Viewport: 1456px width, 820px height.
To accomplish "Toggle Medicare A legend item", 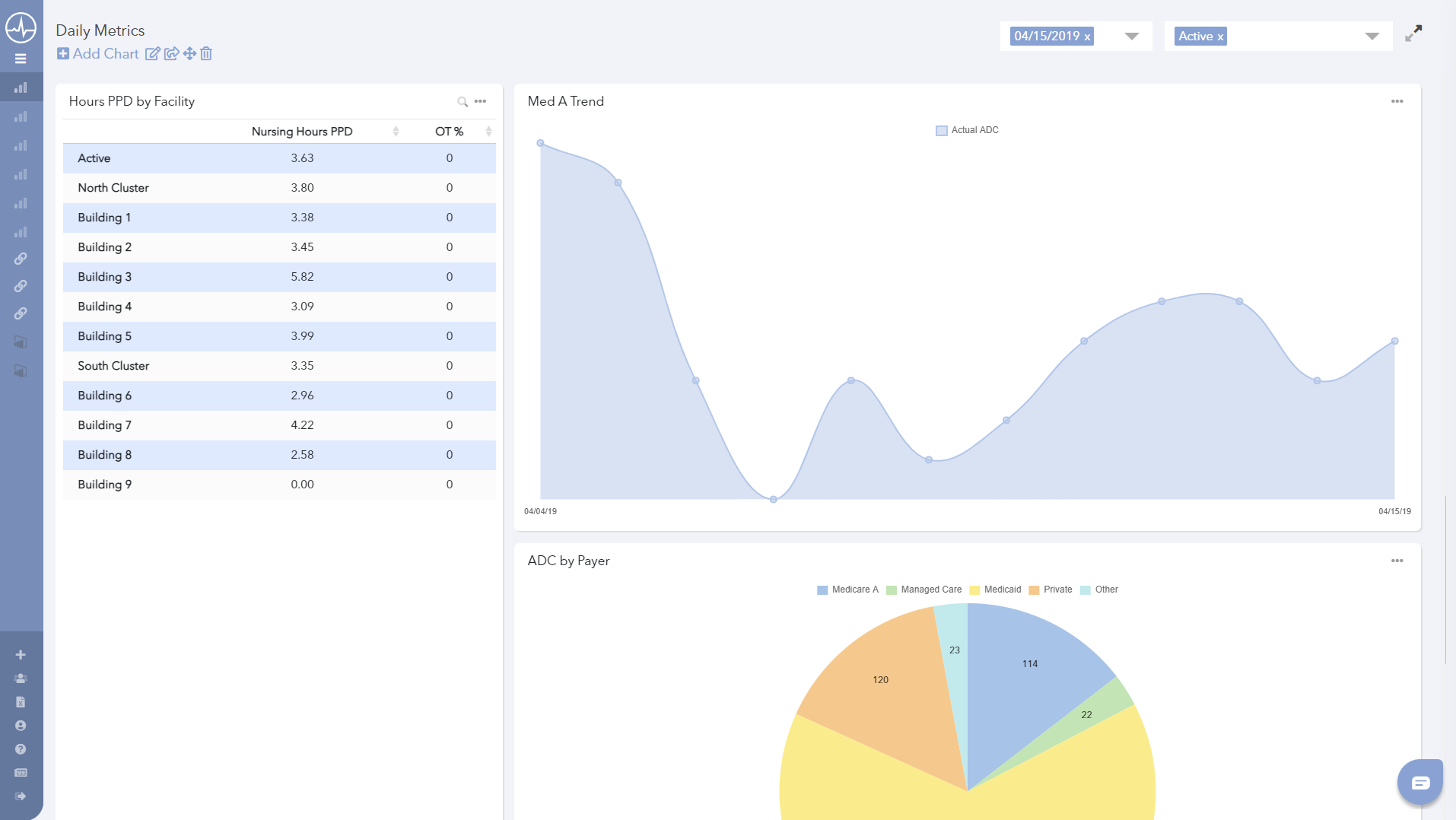I will (x=847, y=590).
